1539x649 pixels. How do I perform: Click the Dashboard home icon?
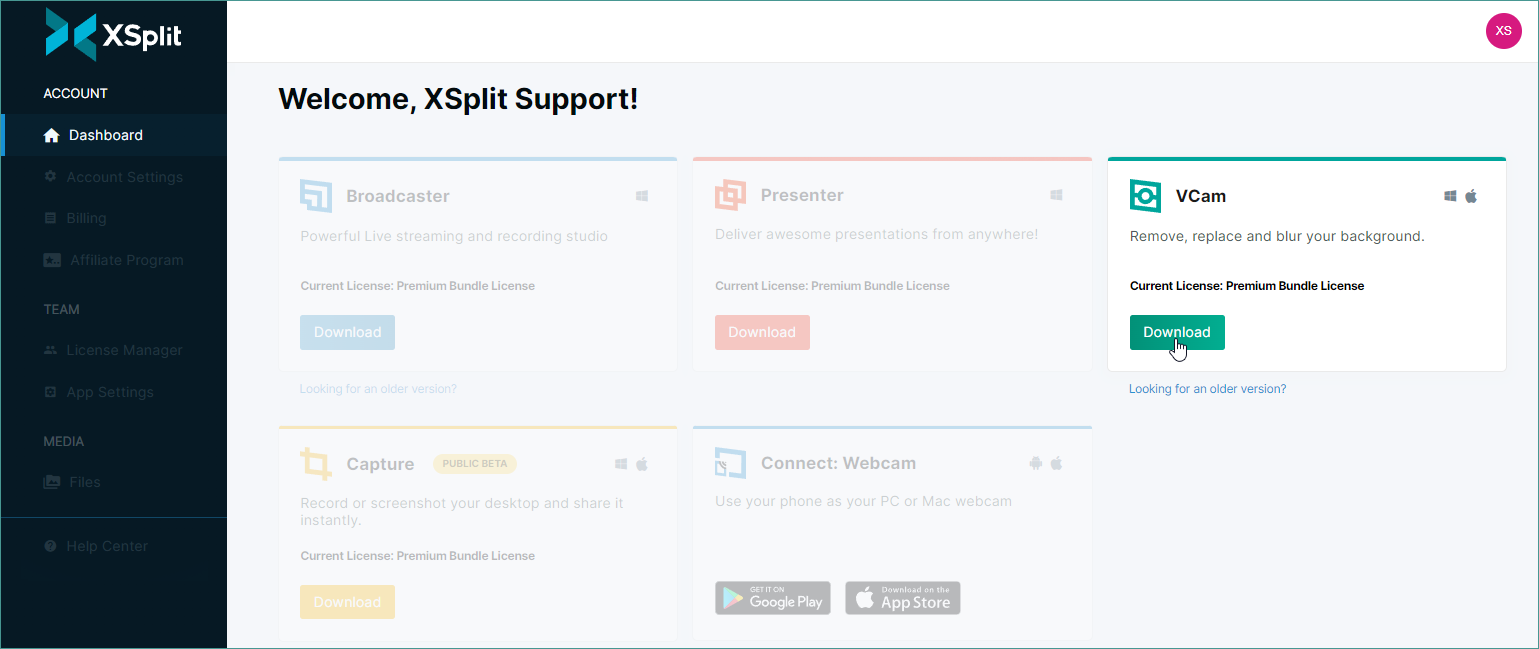(x=52, y=135)
